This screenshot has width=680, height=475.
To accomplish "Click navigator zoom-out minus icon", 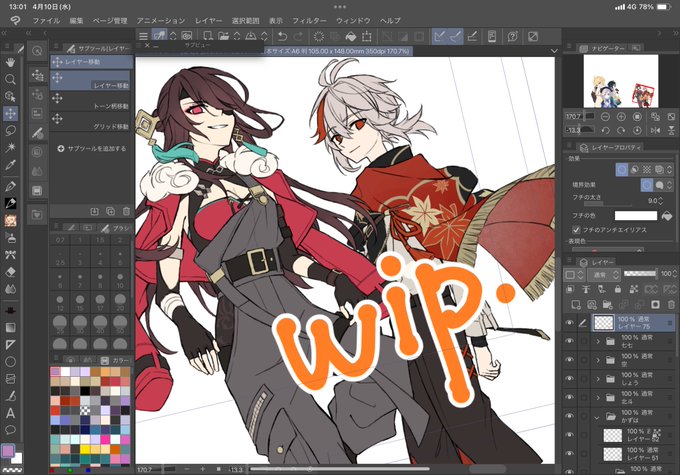I will 605,117.
